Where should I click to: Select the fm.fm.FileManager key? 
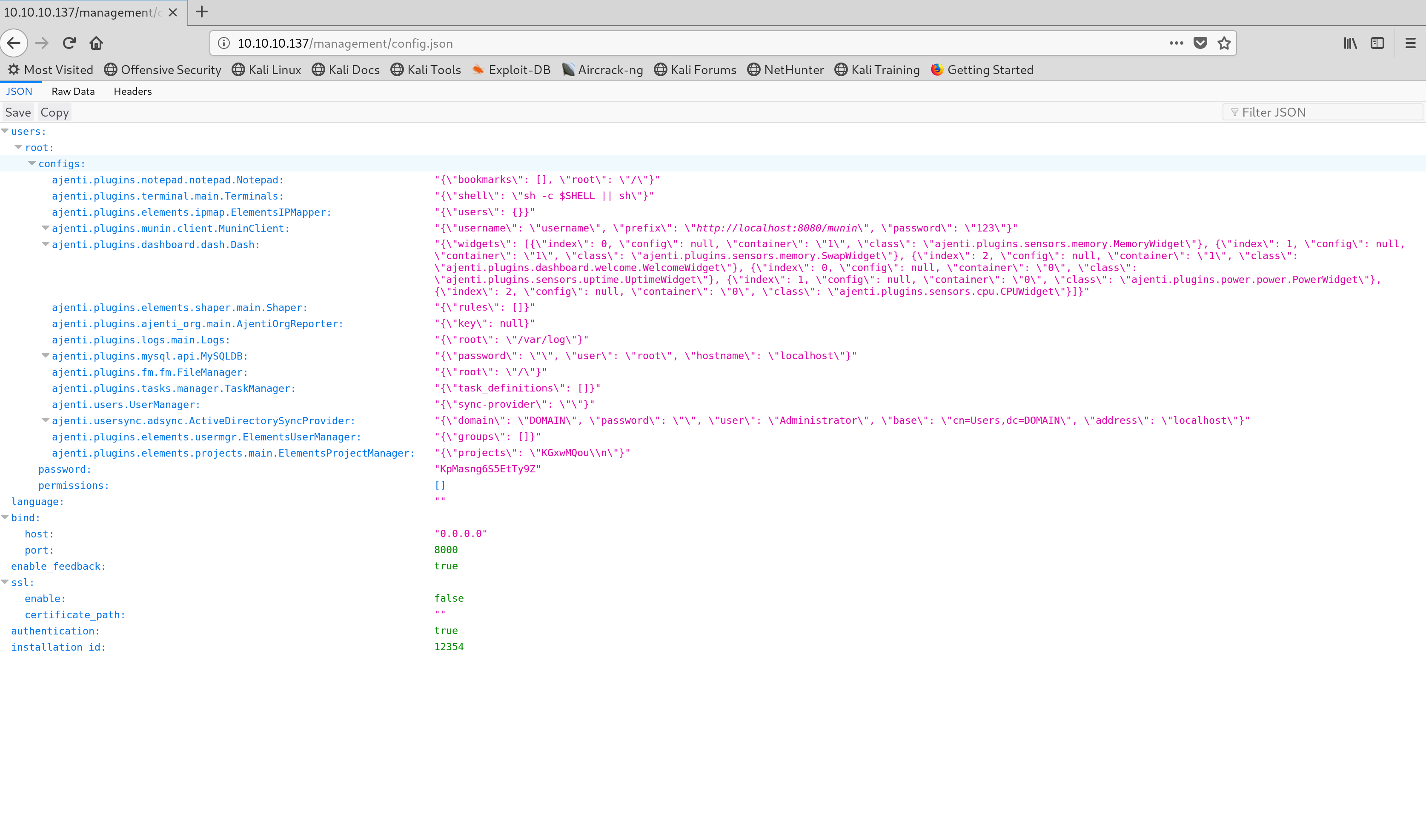point(150,372)
